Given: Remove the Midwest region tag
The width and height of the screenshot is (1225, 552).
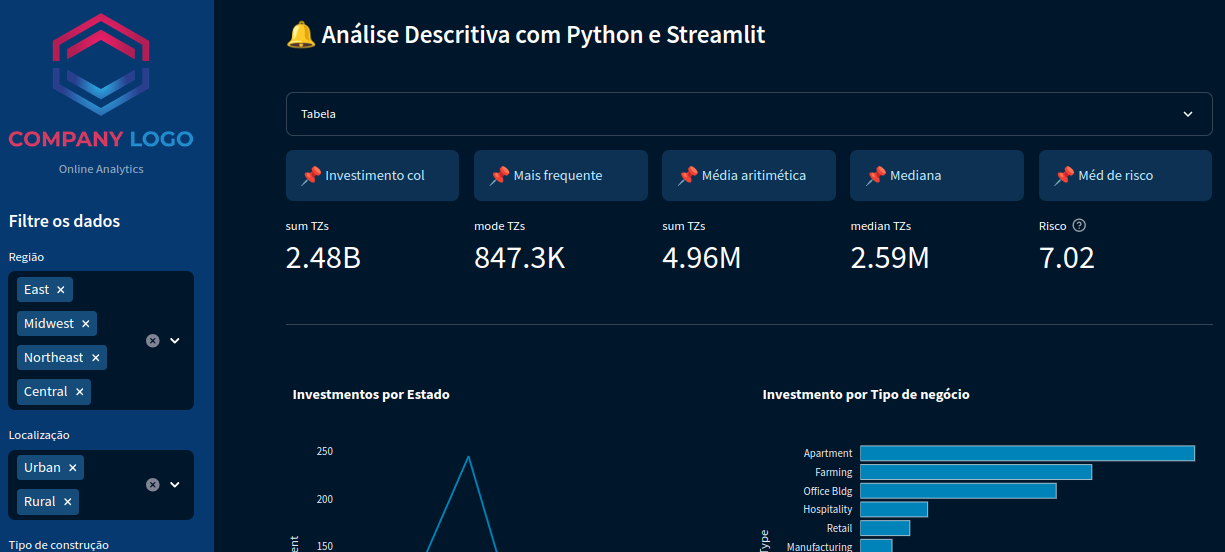Looking at the screenshot, I should (86, 324).
